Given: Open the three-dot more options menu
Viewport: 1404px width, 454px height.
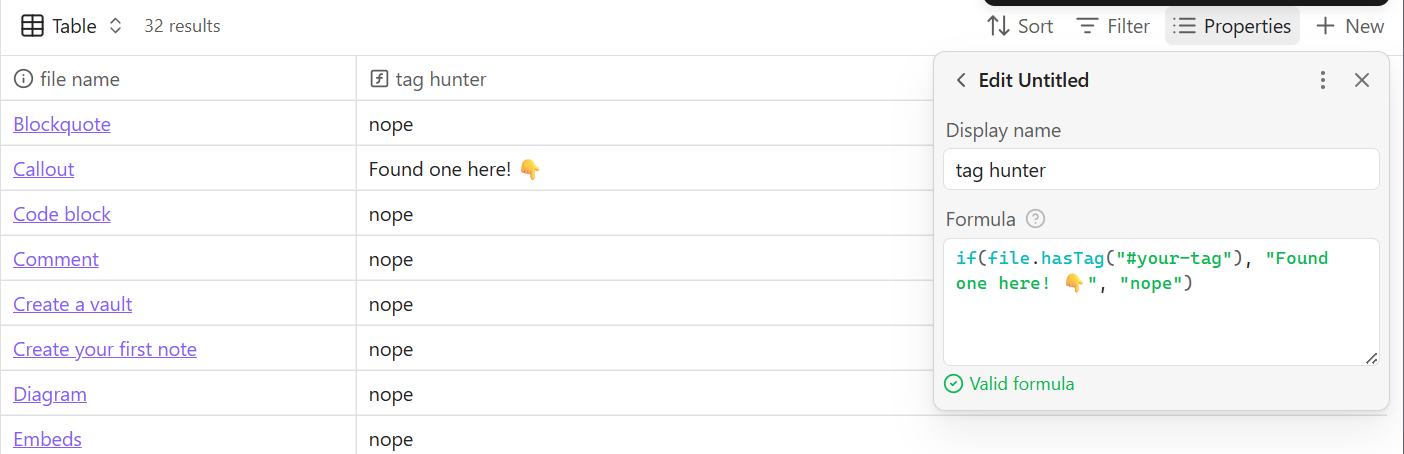Looking at the screenshot, I should [x=1323, y=80].
